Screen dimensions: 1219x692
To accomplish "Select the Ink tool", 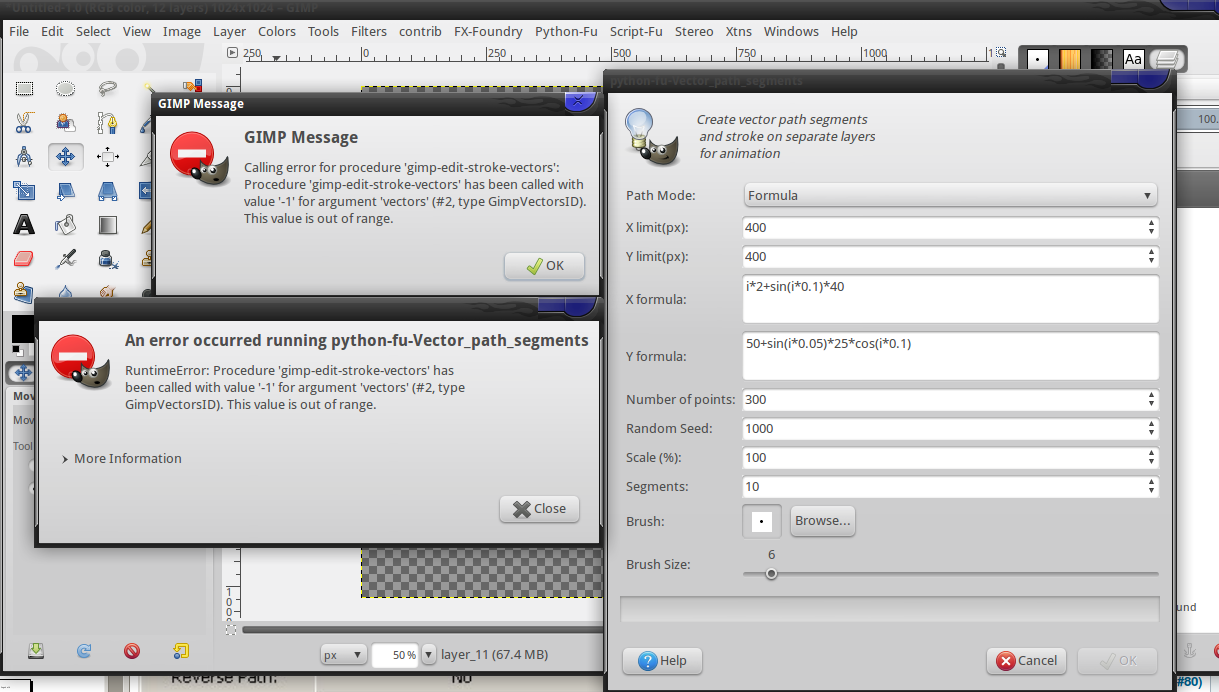I will tap(108, 258).
